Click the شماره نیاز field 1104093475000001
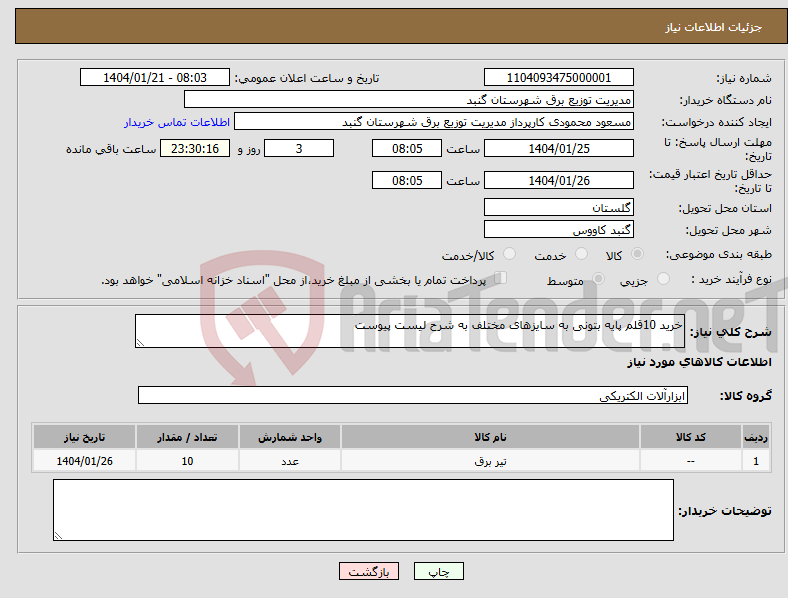 (x=559, y=77)
